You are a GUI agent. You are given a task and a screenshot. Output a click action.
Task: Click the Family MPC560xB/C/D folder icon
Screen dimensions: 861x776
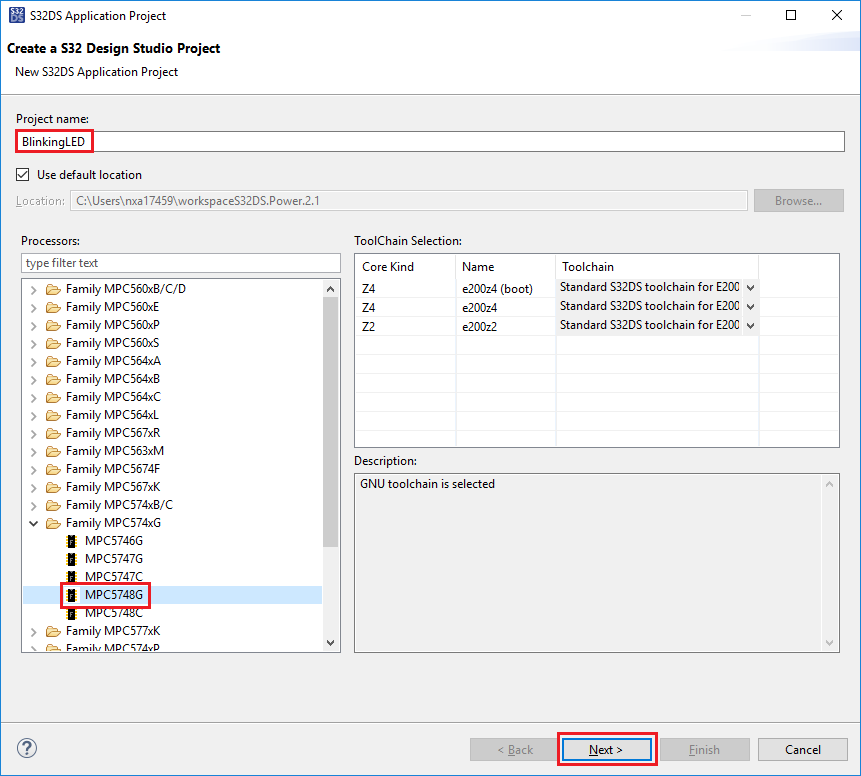coord(53,289)
